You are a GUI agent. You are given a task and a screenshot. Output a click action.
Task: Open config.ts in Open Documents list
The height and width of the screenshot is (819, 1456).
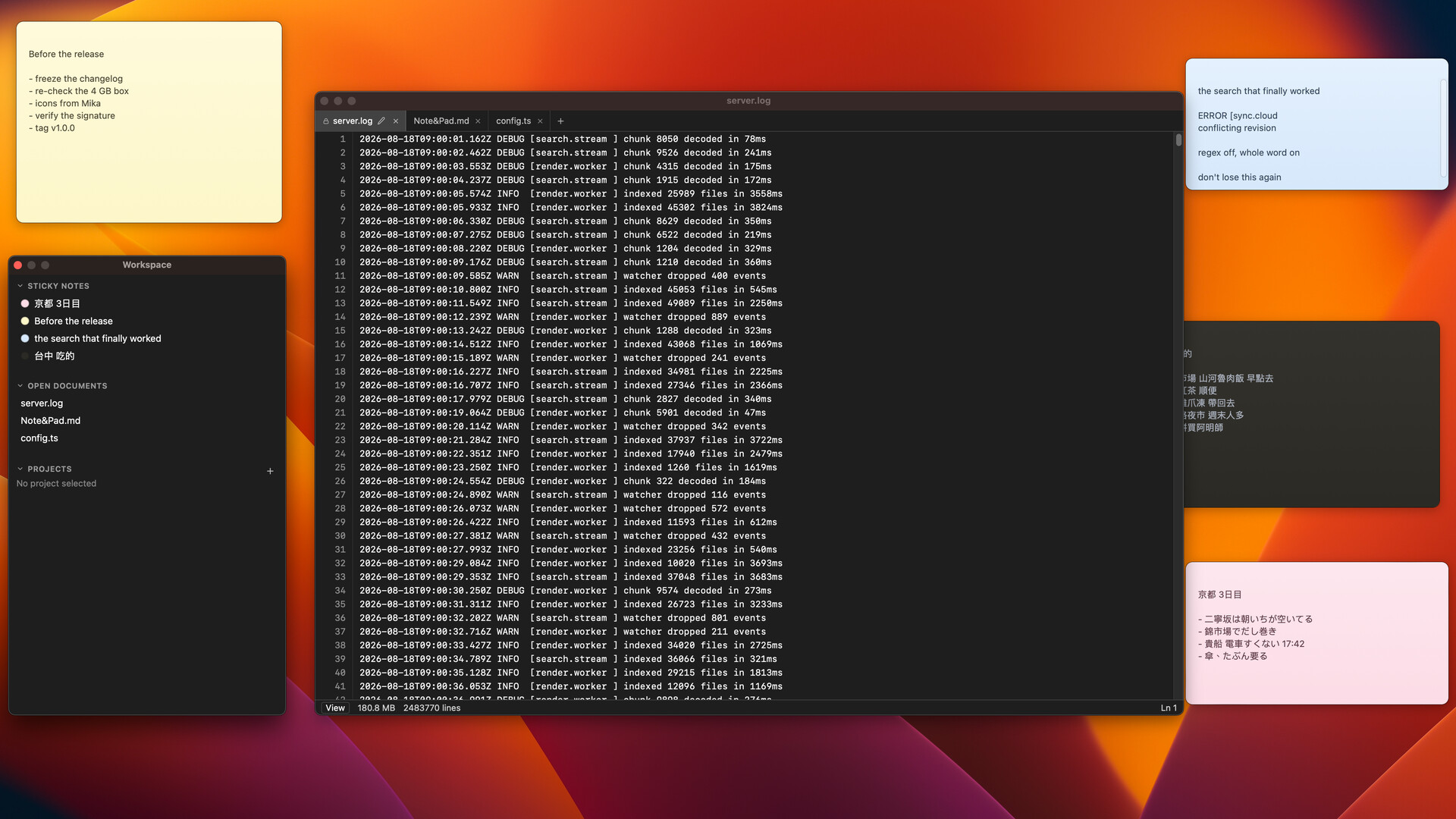coord(147,438)
